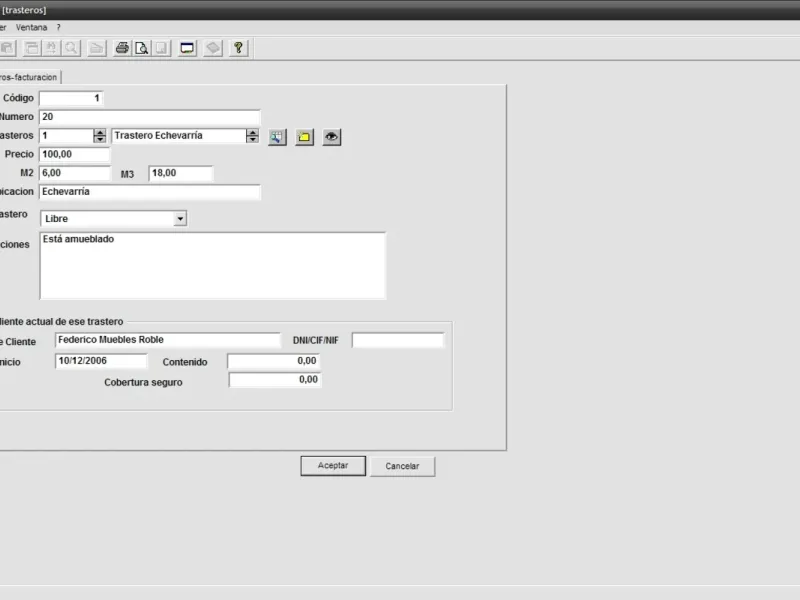Click the 'Contenido' label
The width and height of the screenshot is (800, 600).
185,362
